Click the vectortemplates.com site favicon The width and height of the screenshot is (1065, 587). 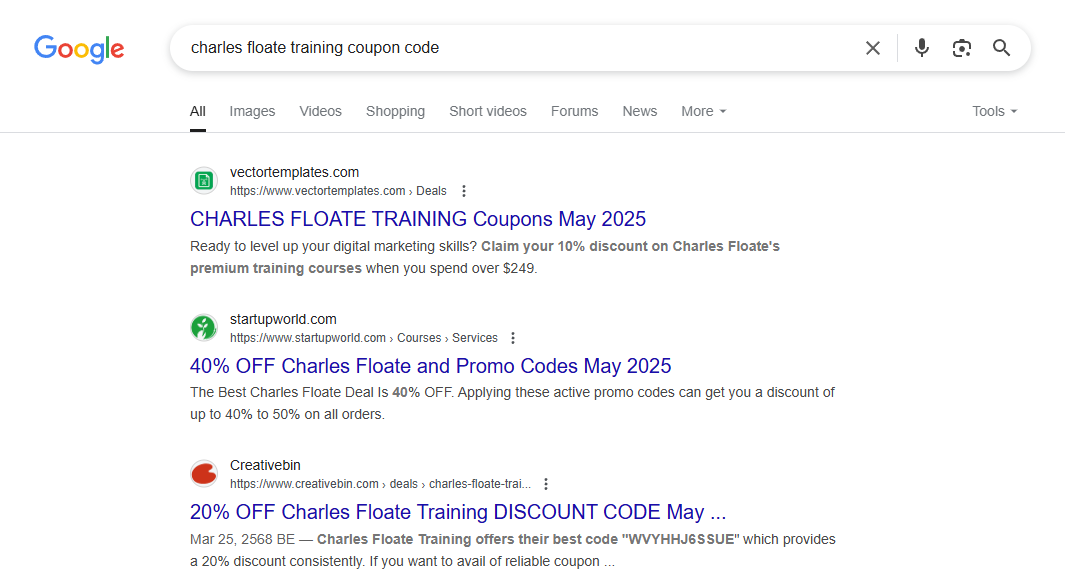click(x=204, y=181)
